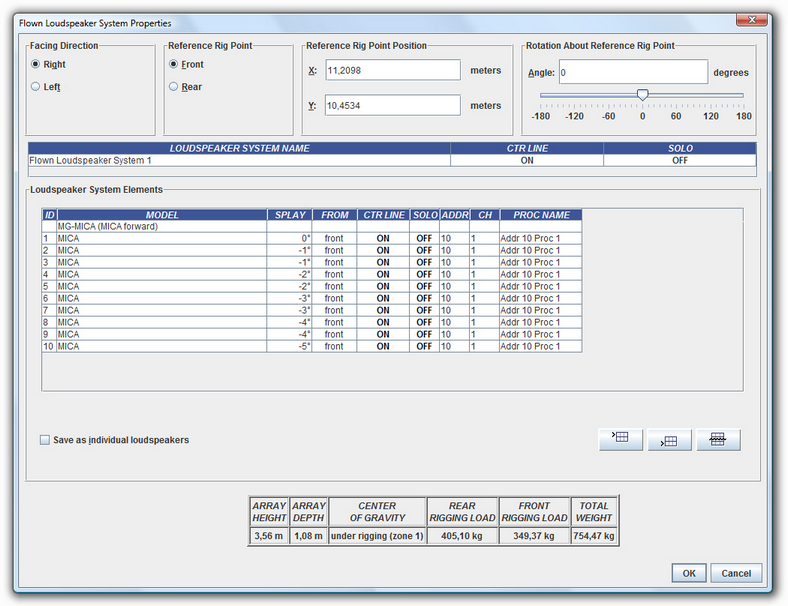Click the X position input field
This screenshot has width=788, height=606.
[x=391, y=71]
